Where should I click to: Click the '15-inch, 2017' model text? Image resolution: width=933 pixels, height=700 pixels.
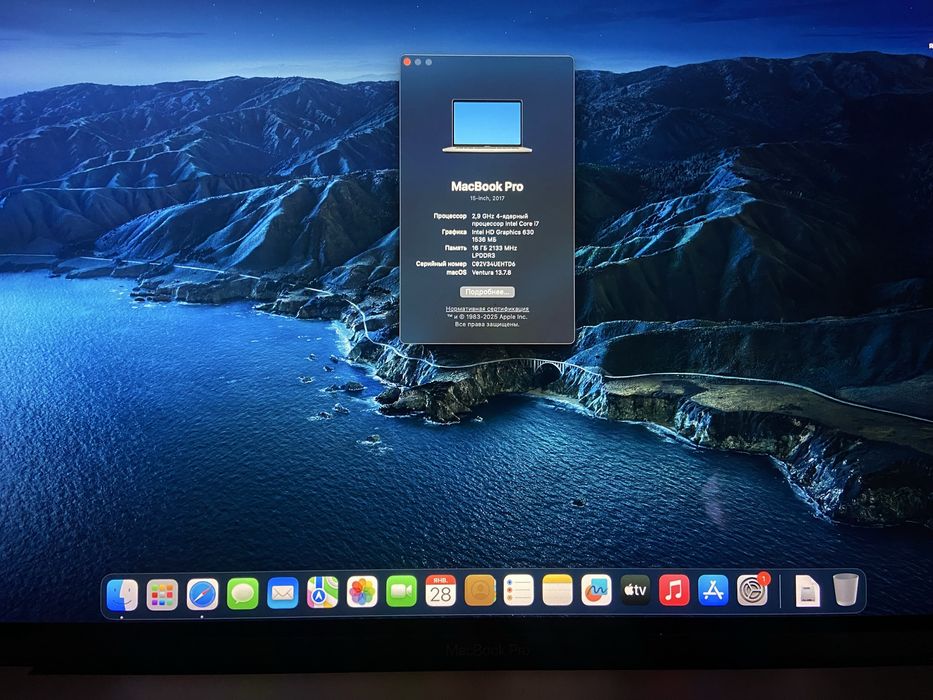(487, 198)
